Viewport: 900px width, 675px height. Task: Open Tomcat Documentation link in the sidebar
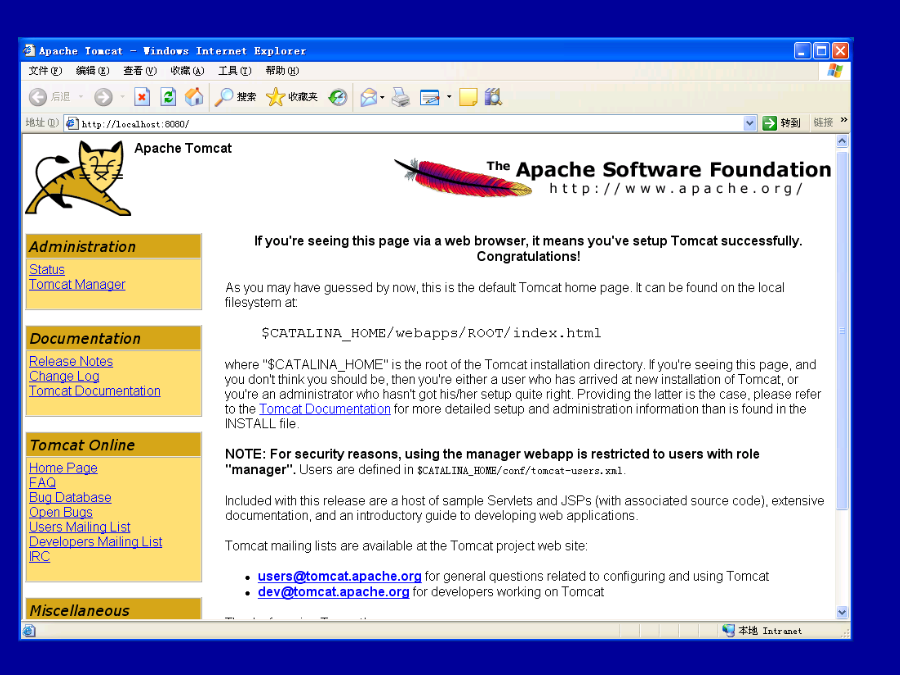click(x=95, y=391)
